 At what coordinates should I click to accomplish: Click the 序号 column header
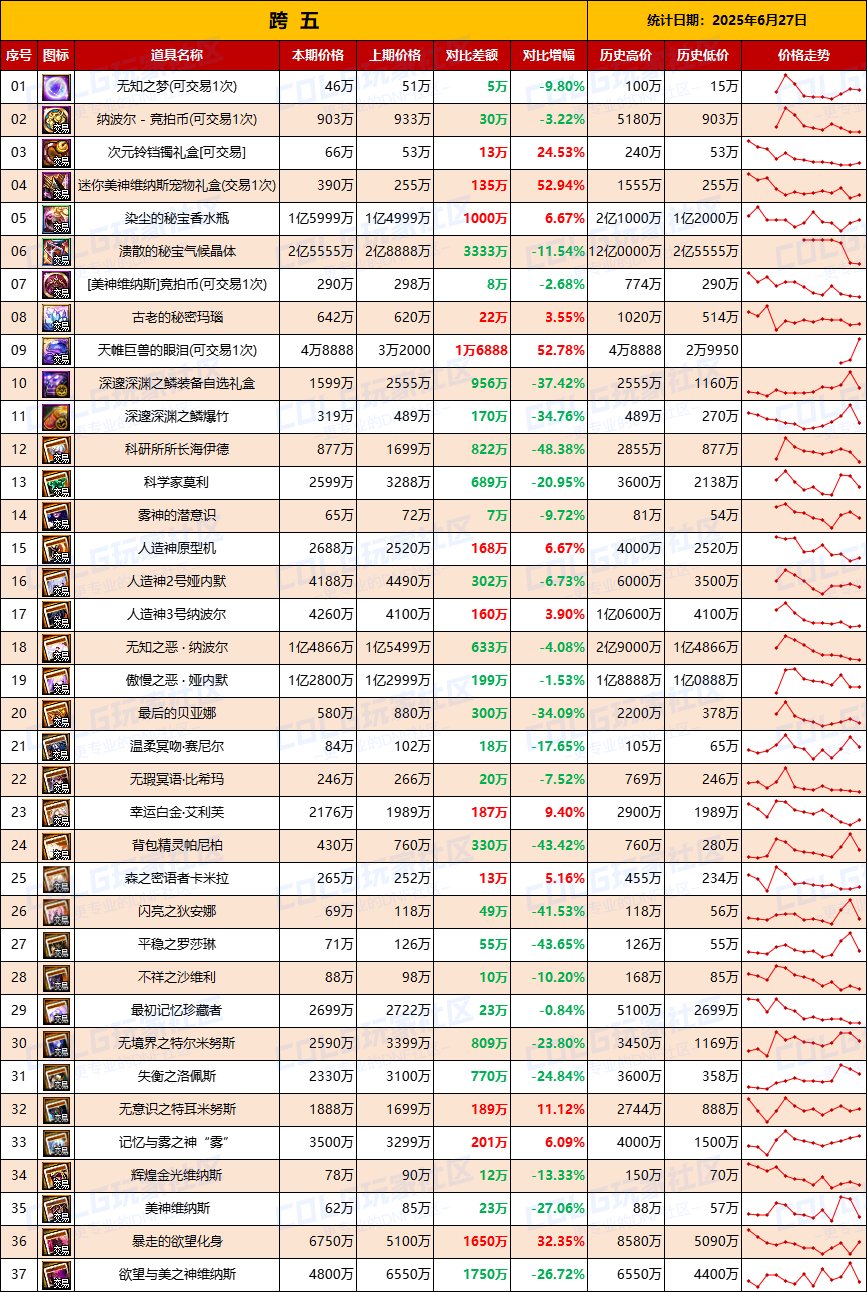(19, 55)
